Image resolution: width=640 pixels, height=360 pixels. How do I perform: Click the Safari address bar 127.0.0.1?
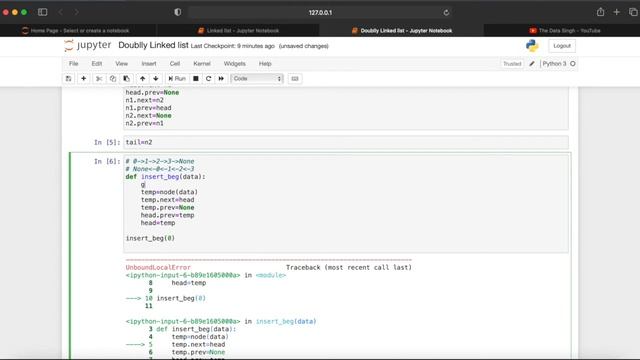[320, 13]
